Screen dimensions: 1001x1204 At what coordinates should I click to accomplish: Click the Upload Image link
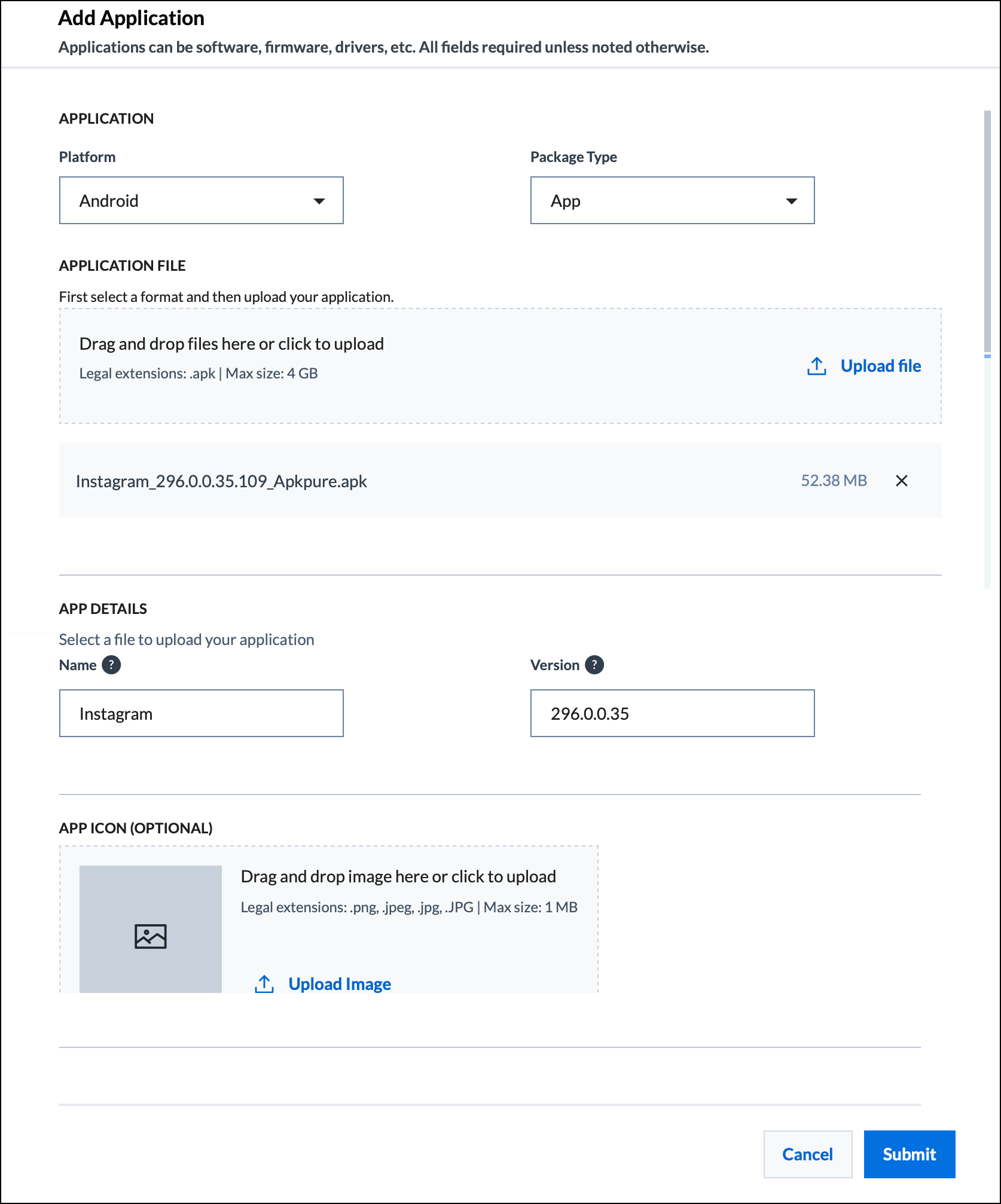[340, 984]
